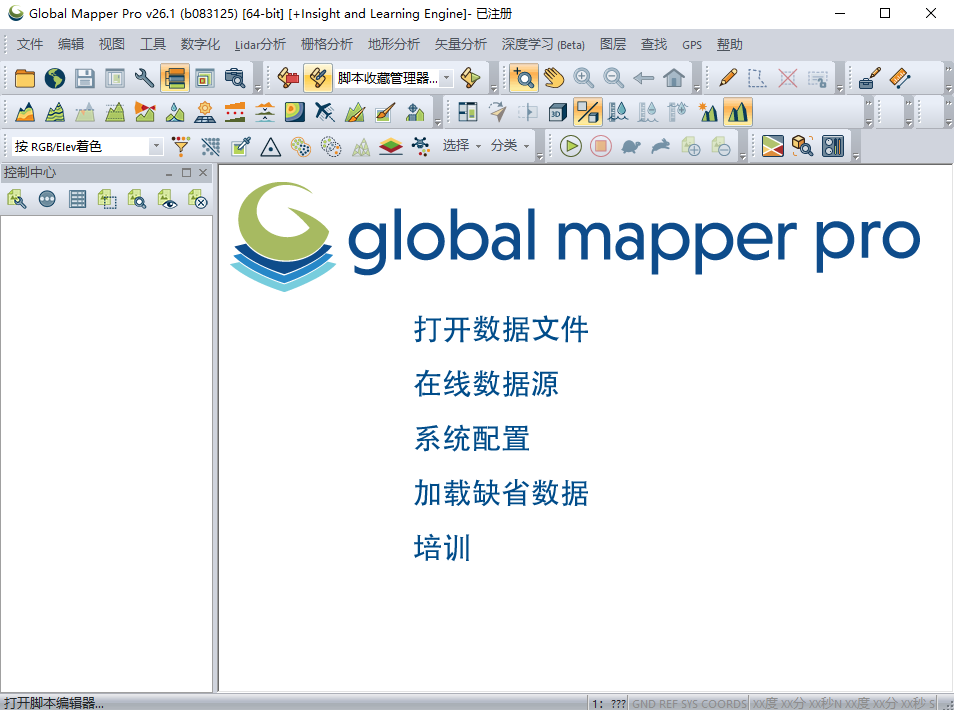This screenshot has width=954, height=710.
Task: Click the 在线数据源 link
Action: (x=486, y=384)
